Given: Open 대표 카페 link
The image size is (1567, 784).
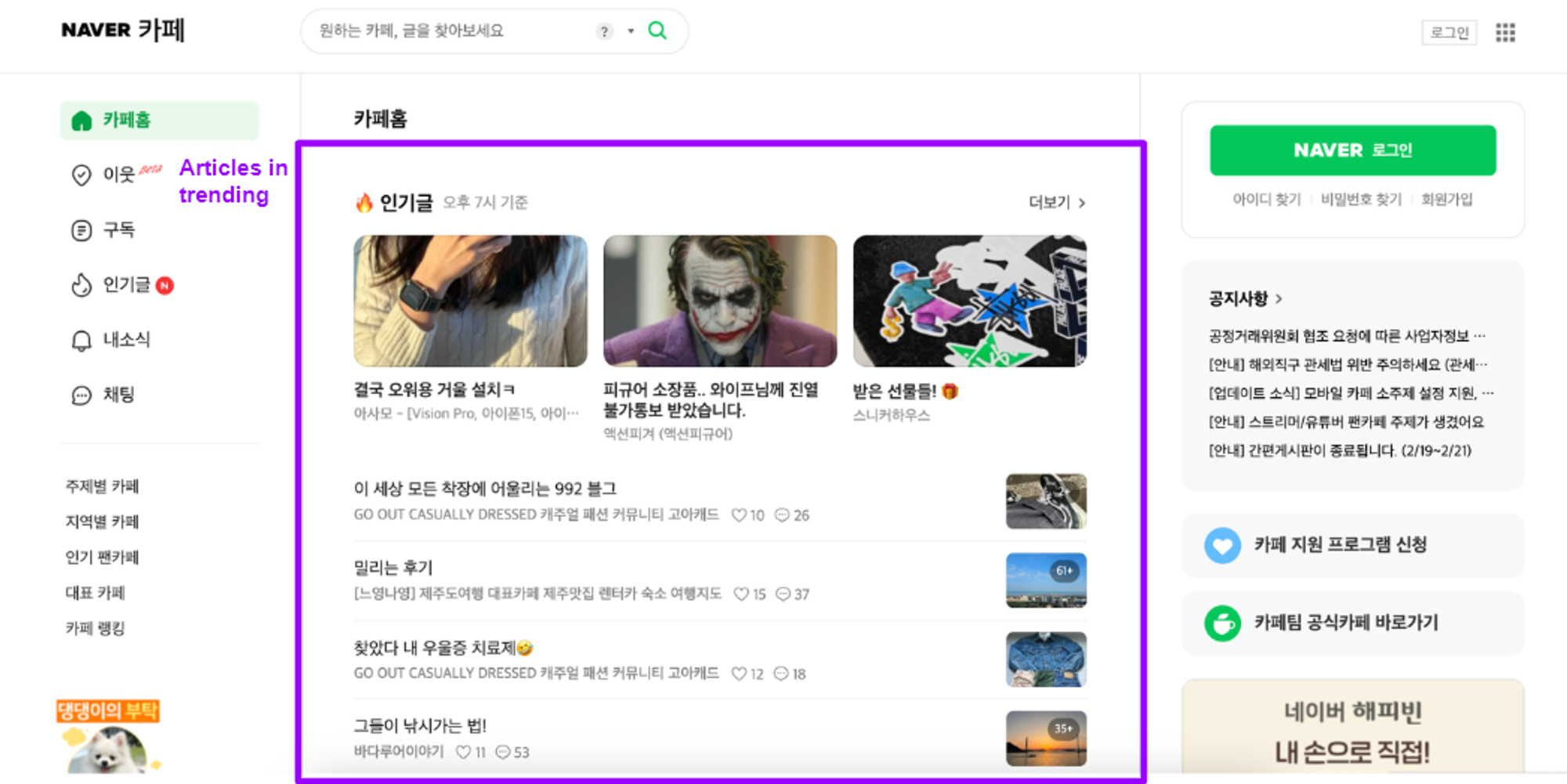Looking at the screenshot, I should [x=96, y=593].
